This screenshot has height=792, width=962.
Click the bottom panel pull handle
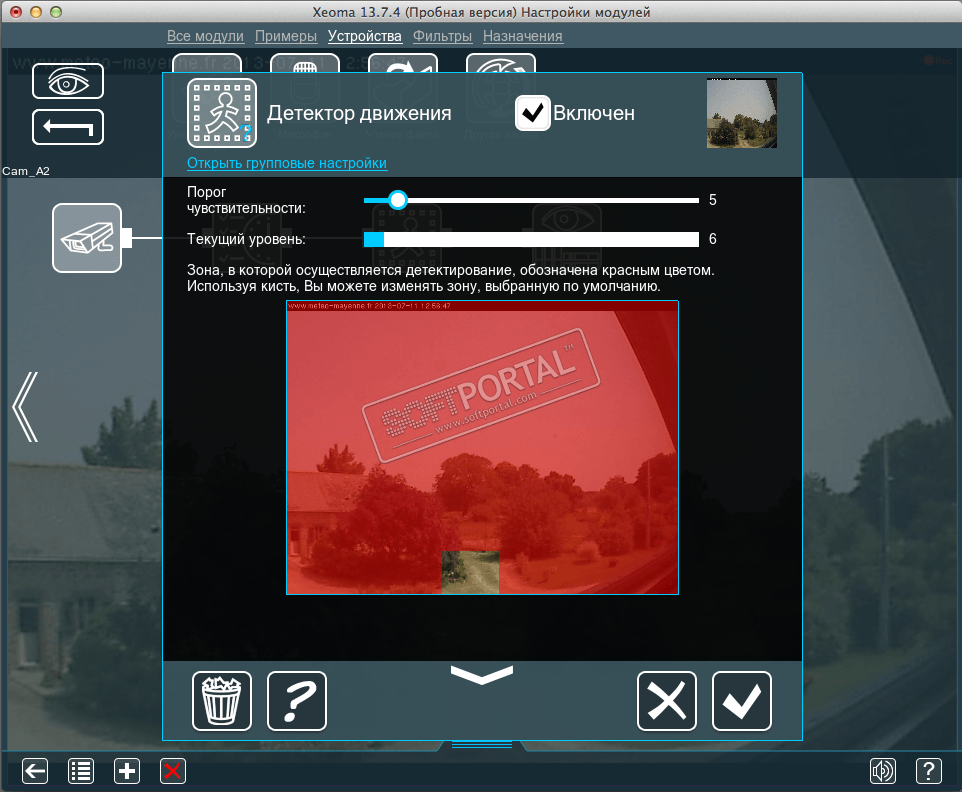(x=482, y=745)
